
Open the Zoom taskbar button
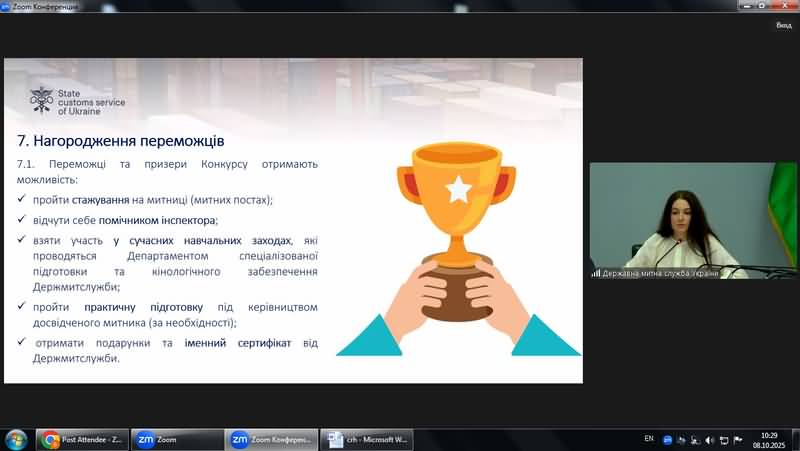177,439
